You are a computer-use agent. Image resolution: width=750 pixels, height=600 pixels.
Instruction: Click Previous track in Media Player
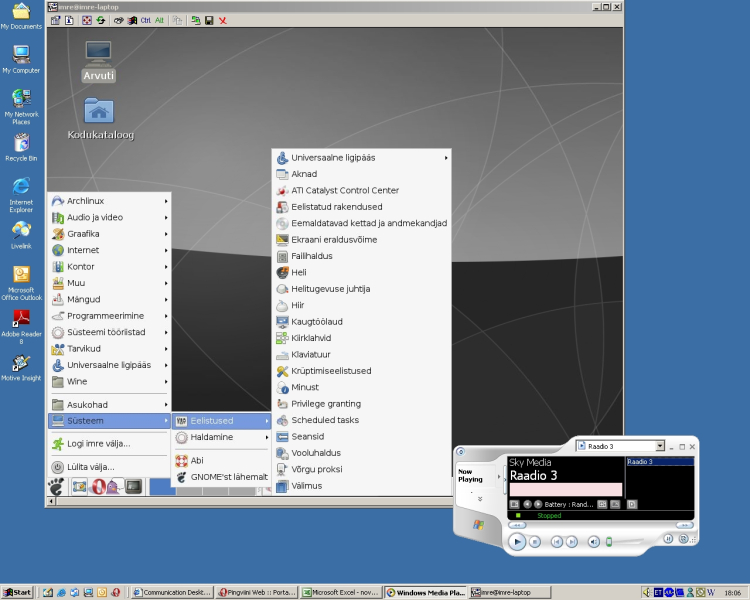pos(556,542)
